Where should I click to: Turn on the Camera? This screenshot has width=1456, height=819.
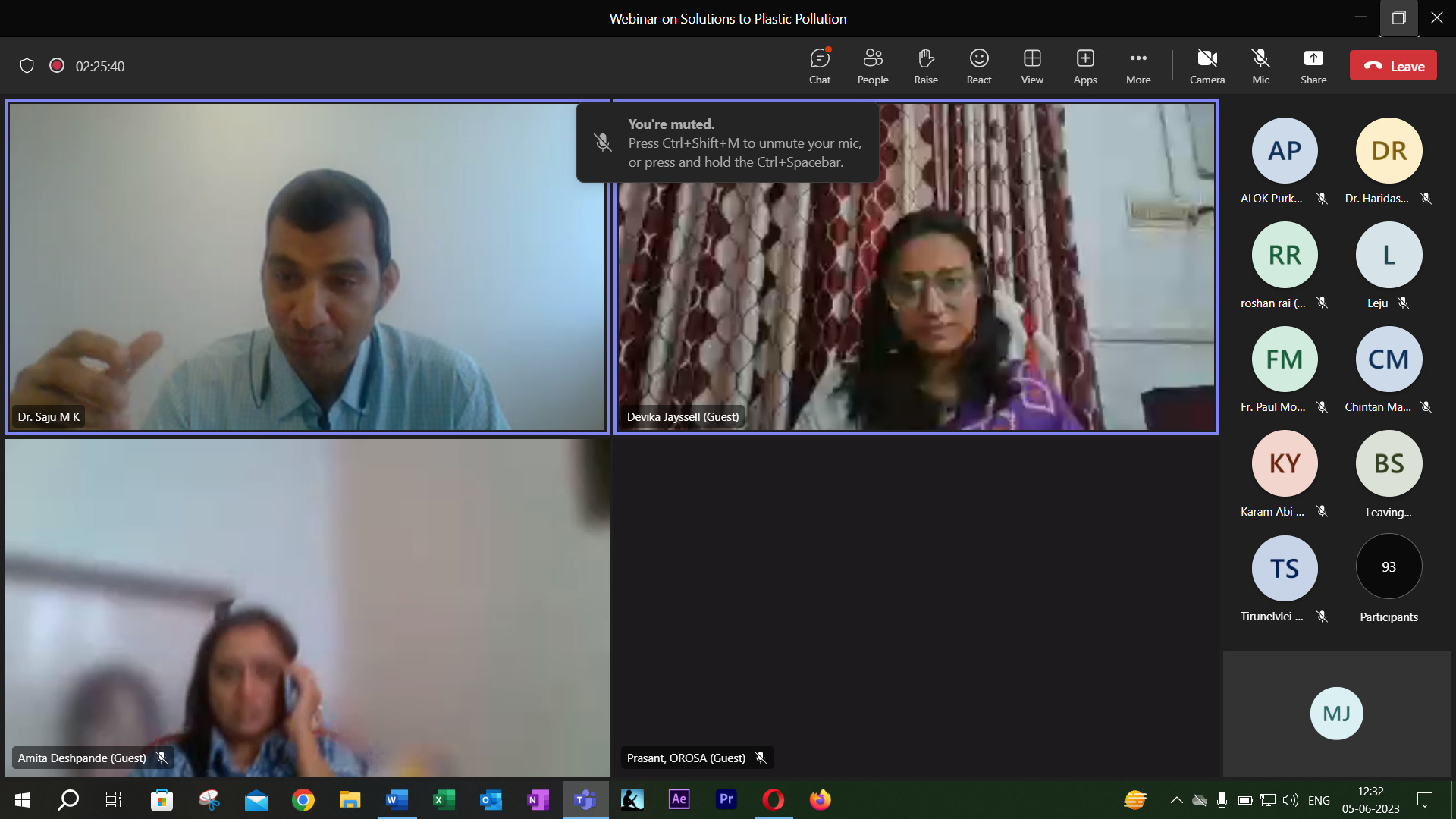point(1207,66)
